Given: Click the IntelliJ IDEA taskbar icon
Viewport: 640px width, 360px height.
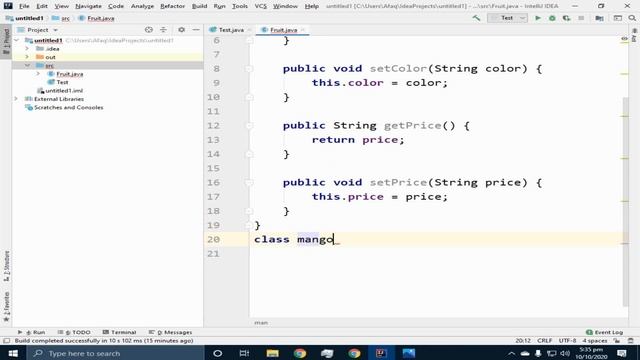Looking at the screenshot, I should pos(381,353).
